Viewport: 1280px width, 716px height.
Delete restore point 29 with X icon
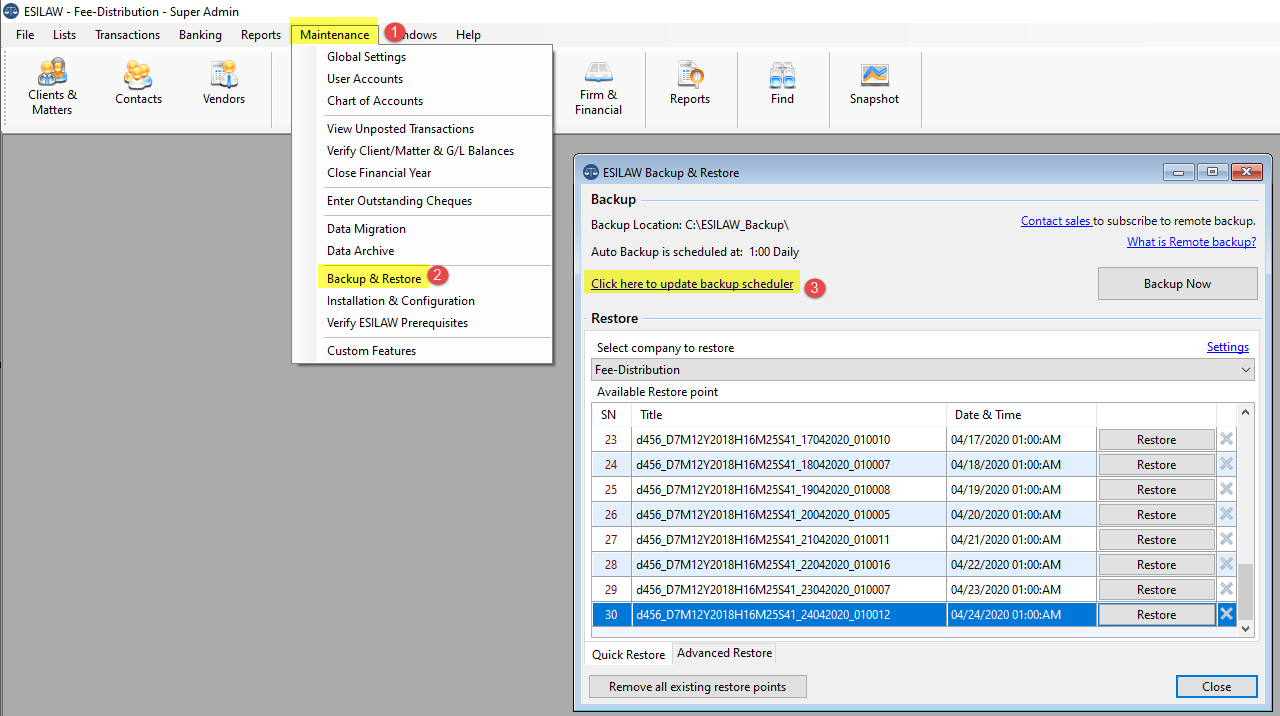(x=1226, y=589)
